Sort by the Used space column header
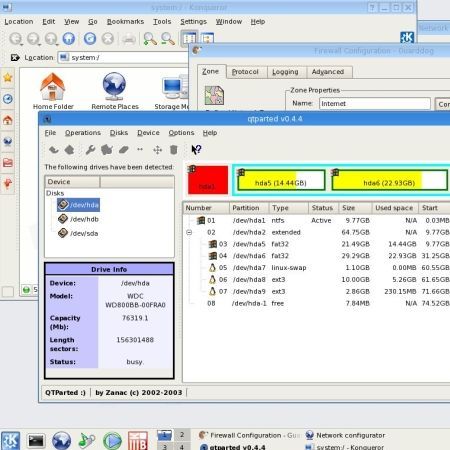This screenshot has width=450, height=450. point(395,208)
